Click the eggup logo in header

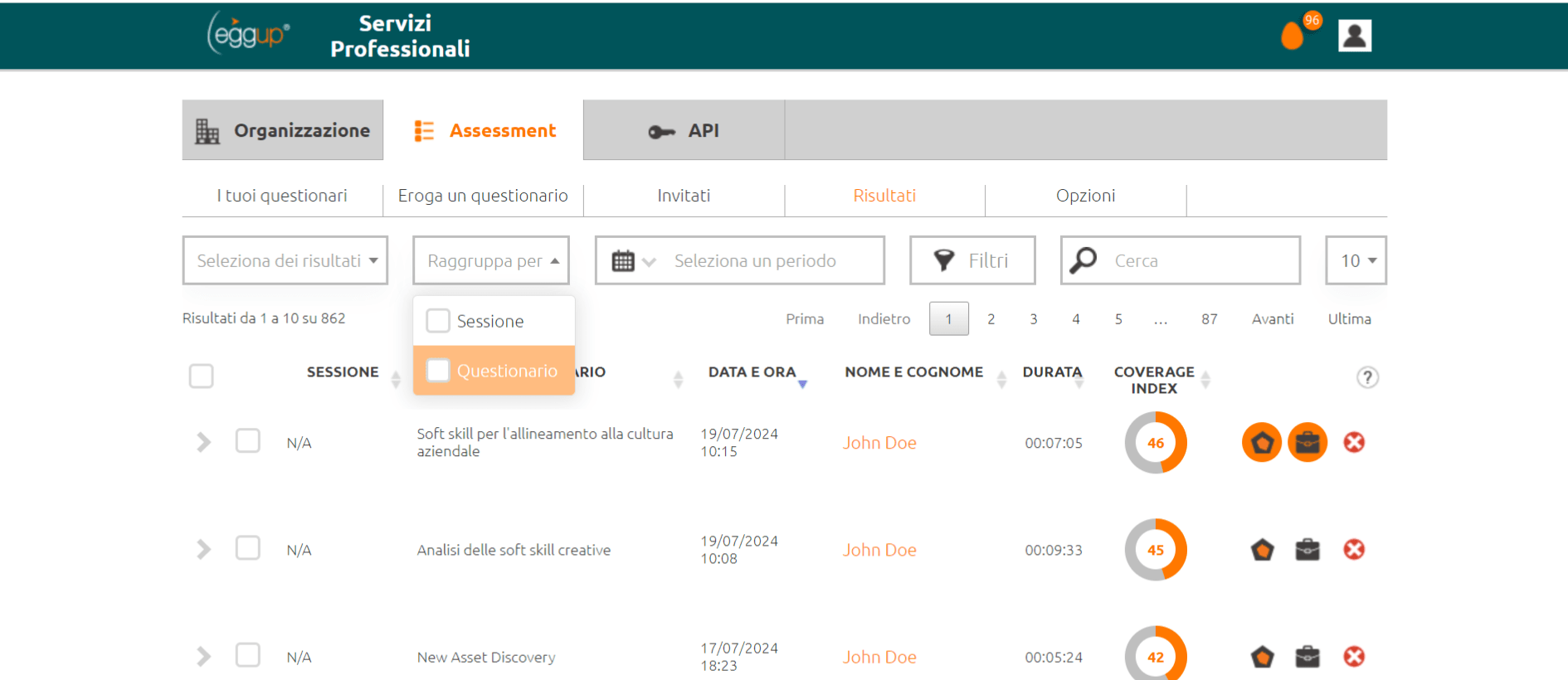coord(248,34)
